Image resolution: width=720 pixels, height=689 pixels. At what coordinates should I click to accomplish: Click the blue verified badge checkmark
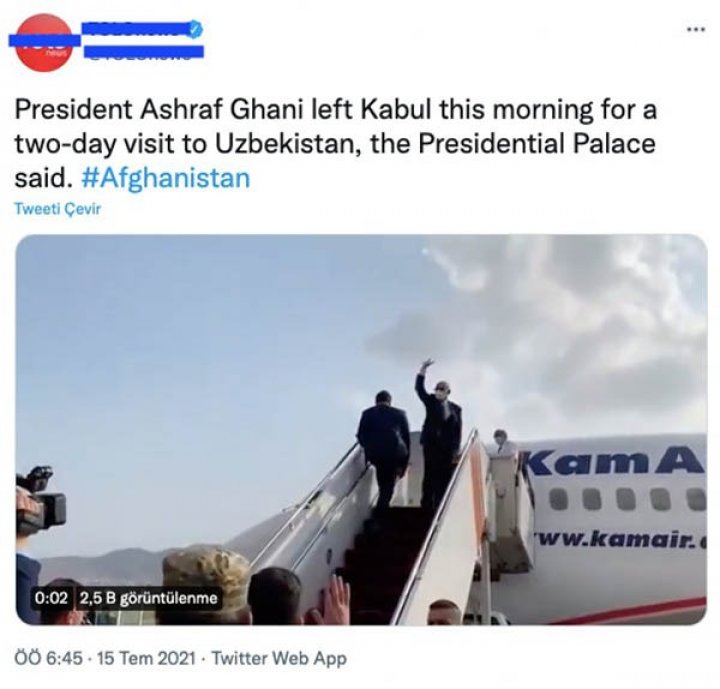197,28
